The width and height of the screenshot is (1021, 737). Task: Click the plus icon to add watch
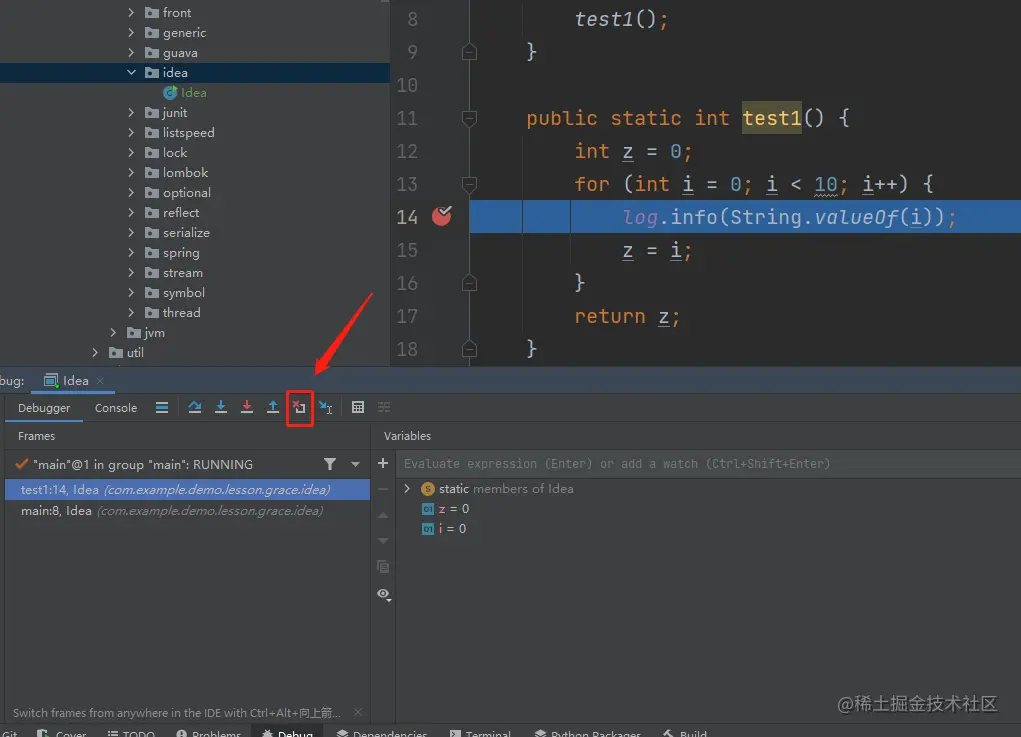[x=383, y=463]
